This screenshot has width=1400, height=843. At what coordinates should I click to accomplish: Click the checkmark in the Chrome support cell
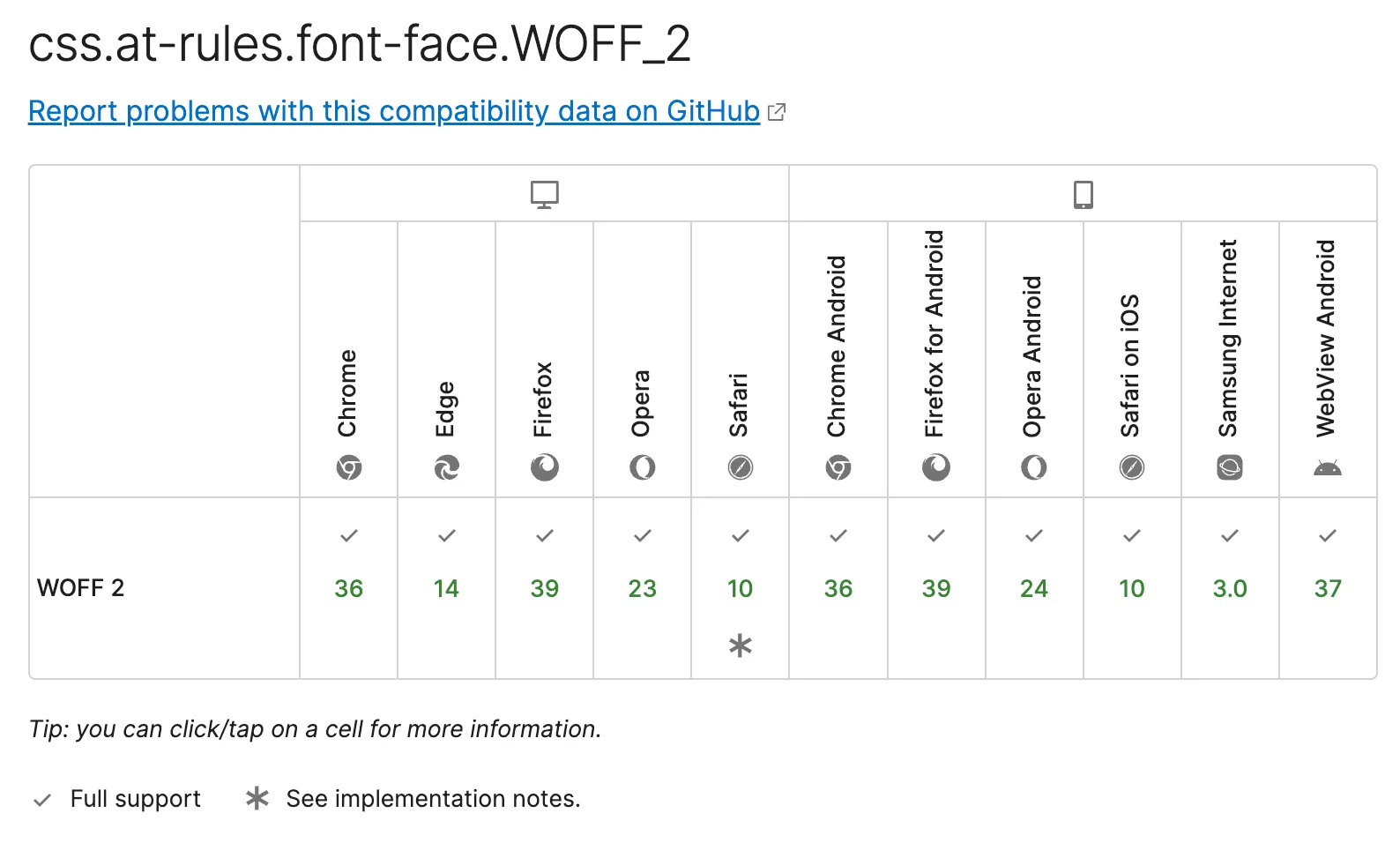pyautogui.click(x=348, y=535)
